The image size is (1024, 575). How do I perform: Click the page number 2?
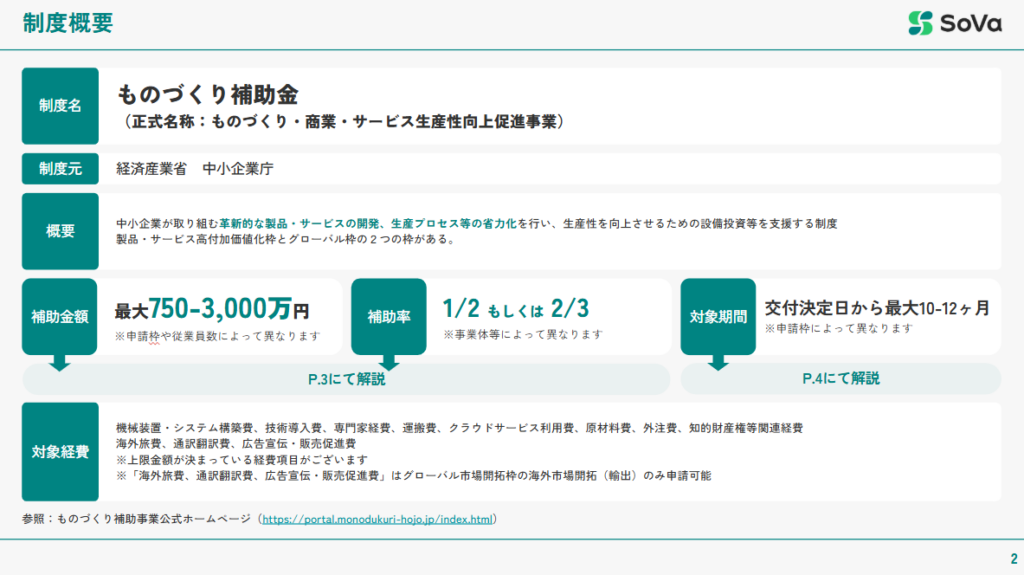coord(1013,558)
